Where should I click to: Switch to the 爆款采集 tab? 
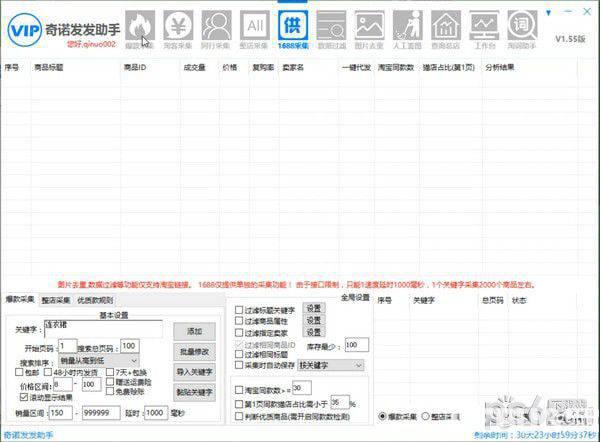(x=20, y=300)
